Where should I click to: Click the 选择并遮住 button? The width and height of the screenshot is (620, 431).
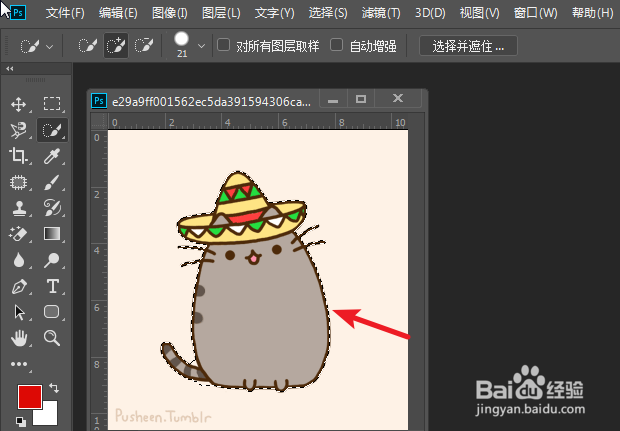[x=468, y=46]
